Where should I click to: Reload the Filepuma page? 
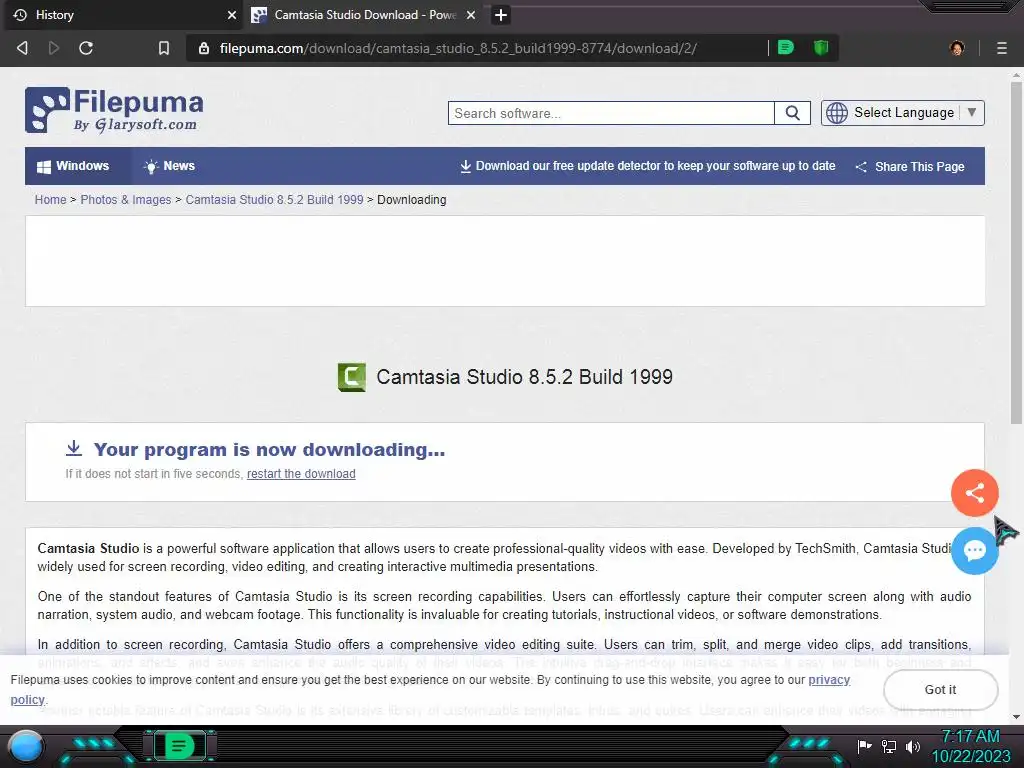point(86,48)
